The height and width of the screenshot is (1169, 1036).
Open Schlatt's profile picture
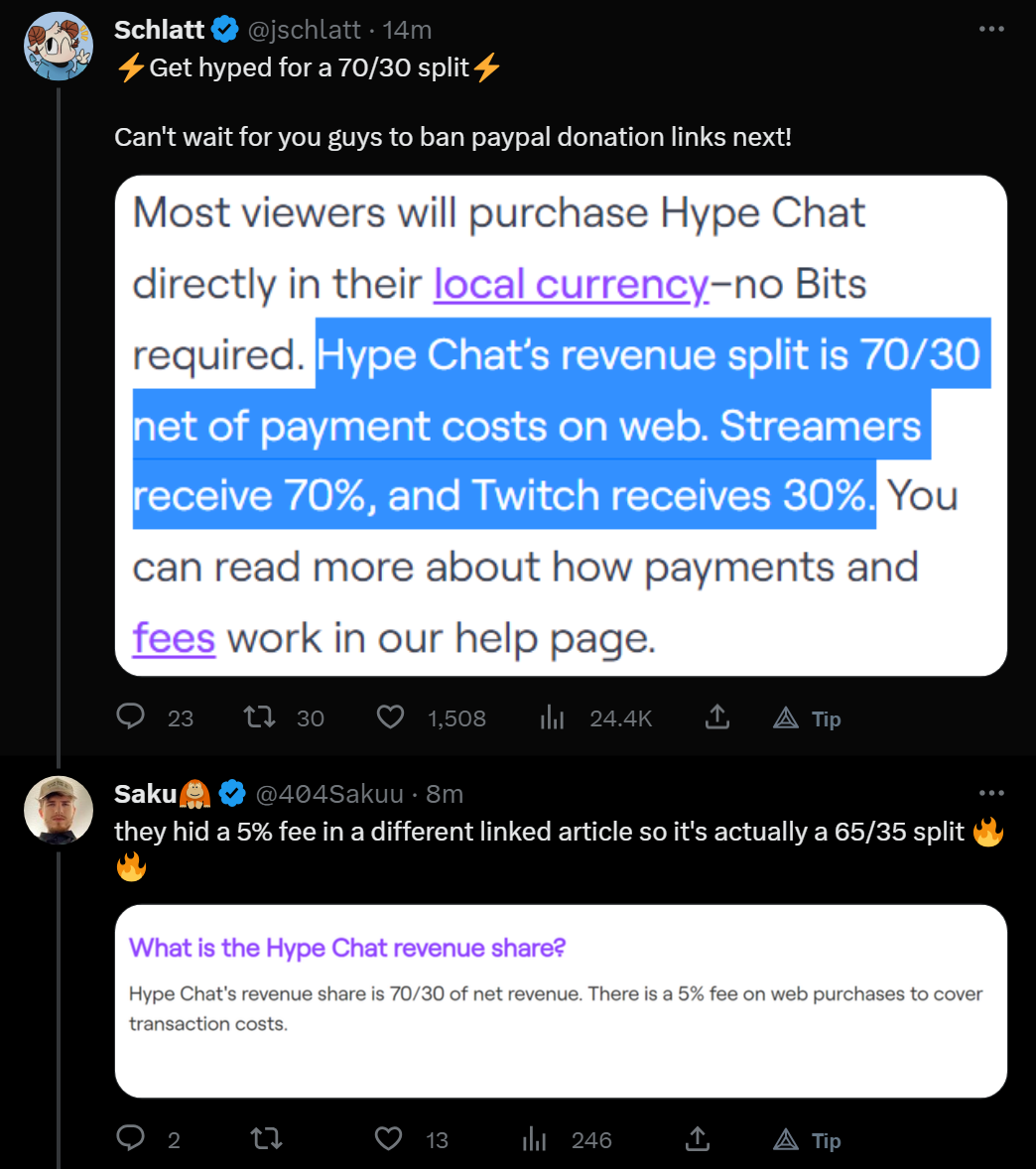(59, 47)
